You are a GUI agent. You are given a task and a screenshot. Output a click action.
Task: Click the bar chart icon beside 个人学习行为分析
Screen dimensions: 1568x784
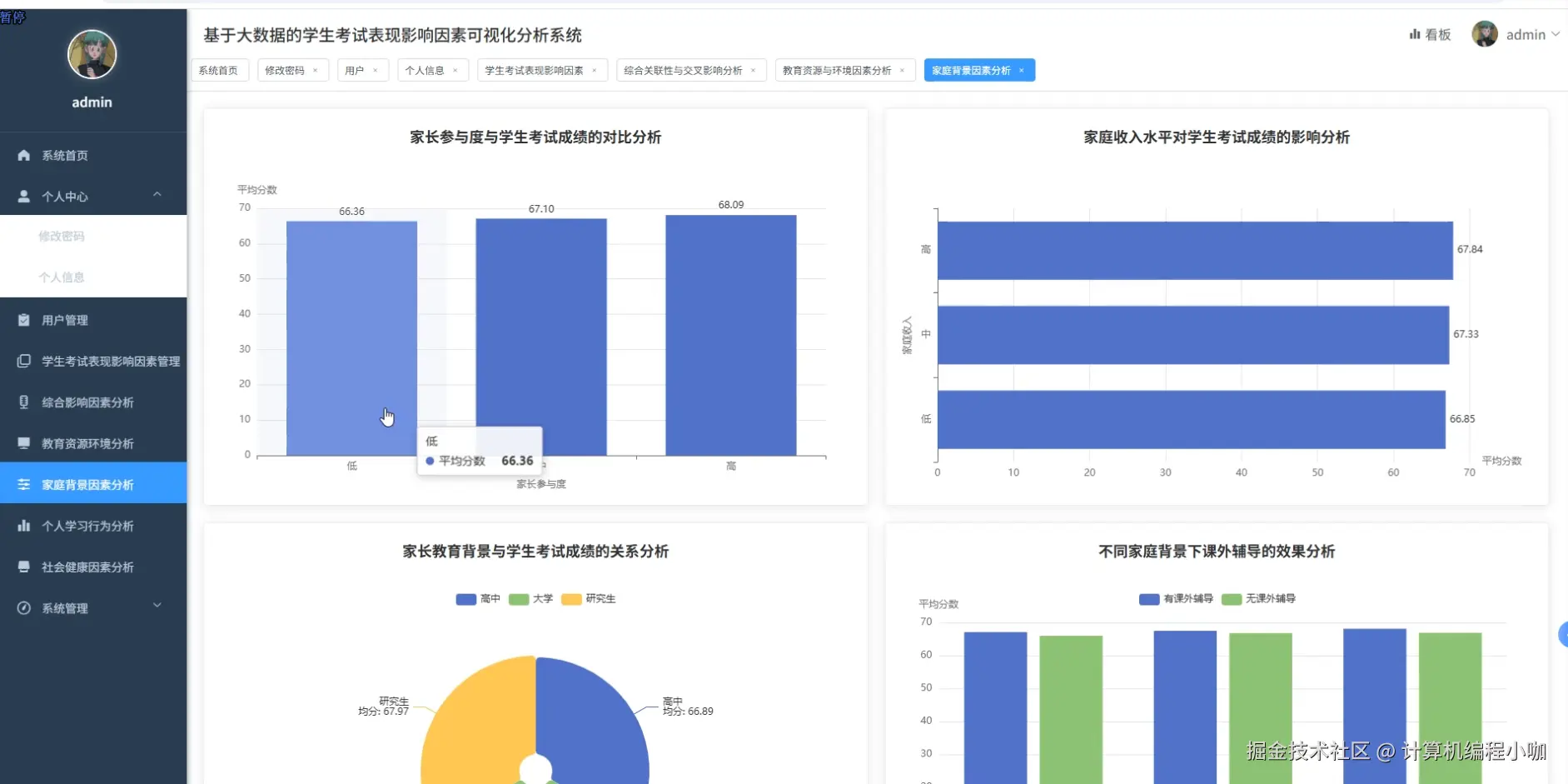(23, 526)
